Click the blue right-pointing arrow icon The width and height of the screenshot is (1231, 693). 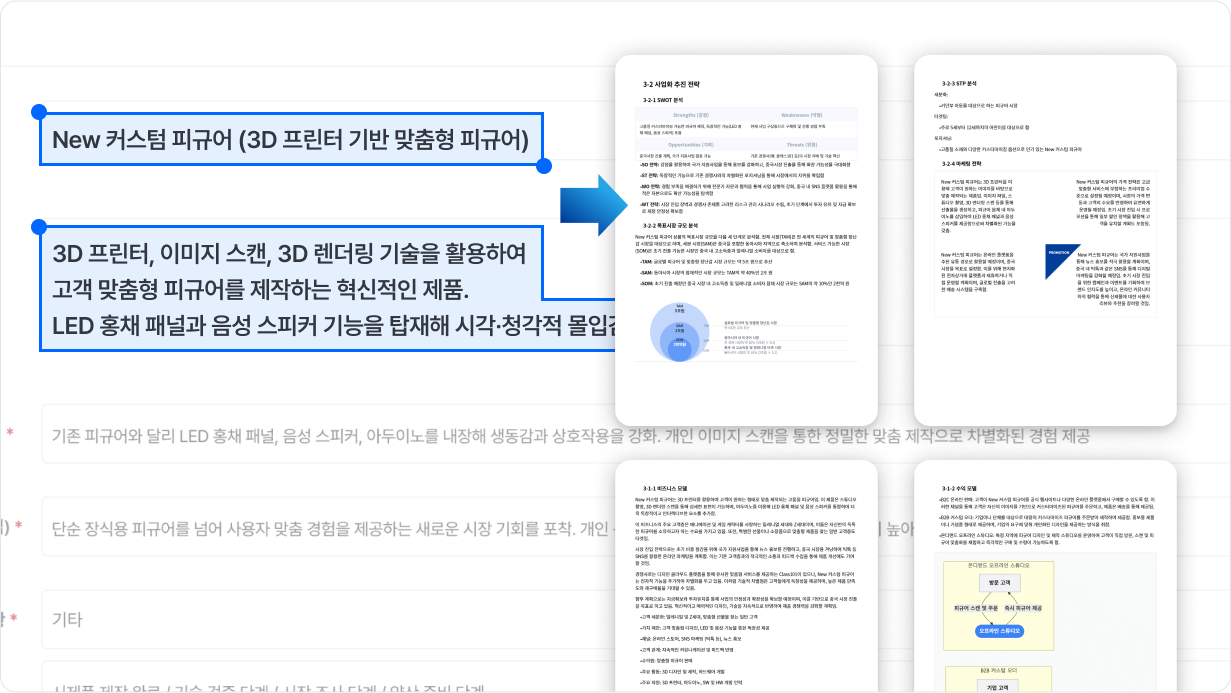point(591,207)
